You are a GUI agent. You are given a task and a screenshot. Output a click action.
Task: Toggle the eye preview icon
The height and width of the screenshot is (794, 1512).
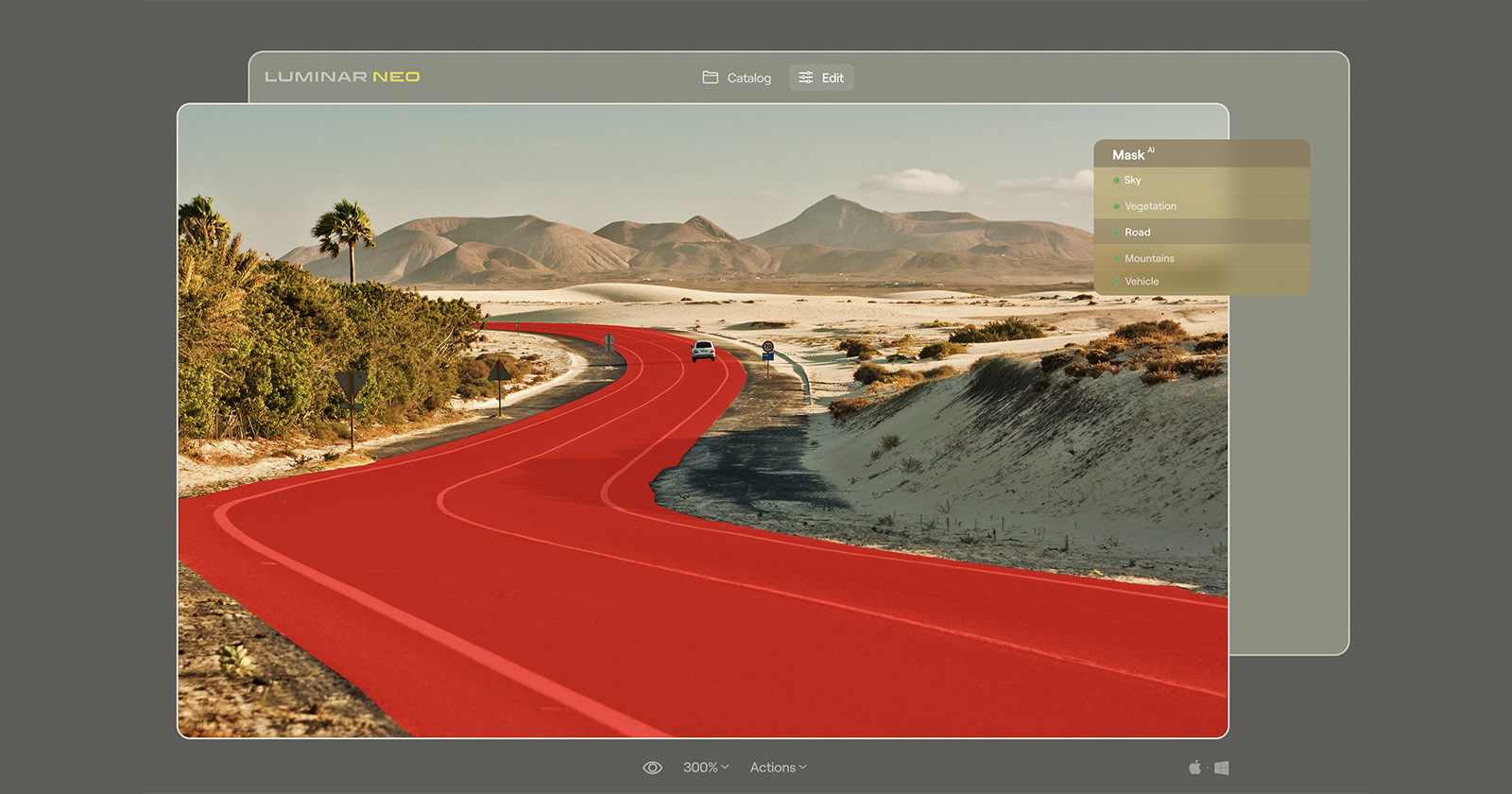652,768
